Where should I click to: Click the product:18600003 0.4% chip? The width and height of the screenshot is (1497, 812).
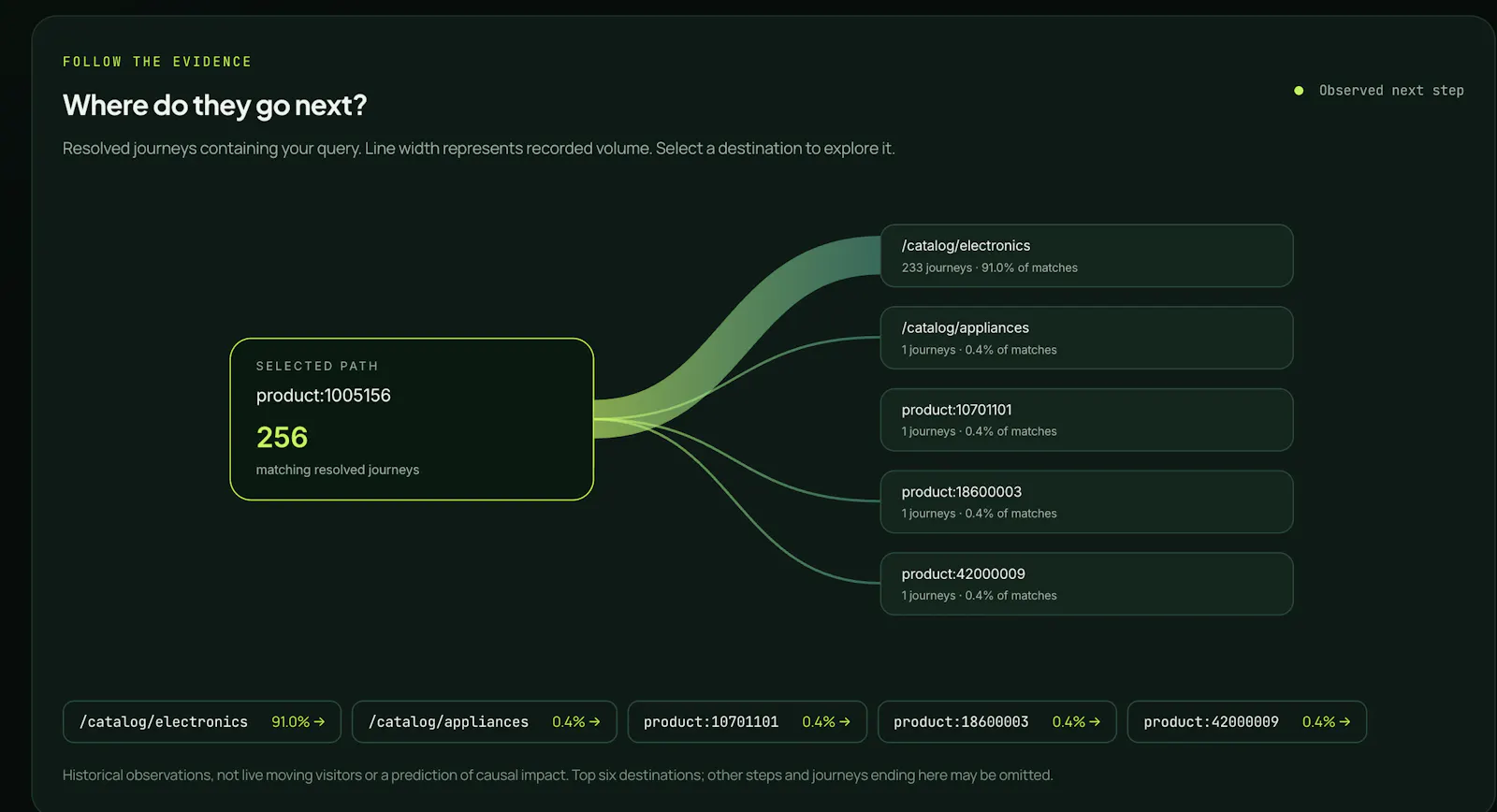997,722
